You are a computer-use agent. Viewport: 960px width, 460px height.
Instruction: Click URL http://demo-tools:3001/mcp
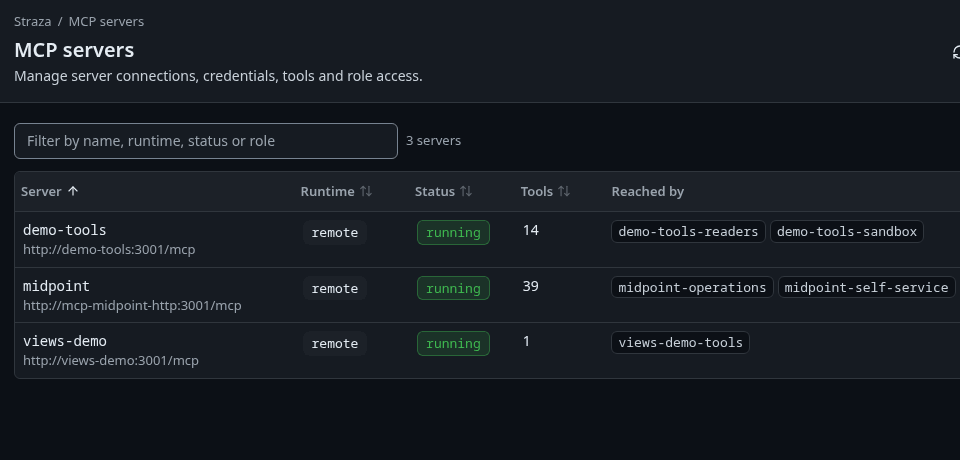click(x=109, y=250)
